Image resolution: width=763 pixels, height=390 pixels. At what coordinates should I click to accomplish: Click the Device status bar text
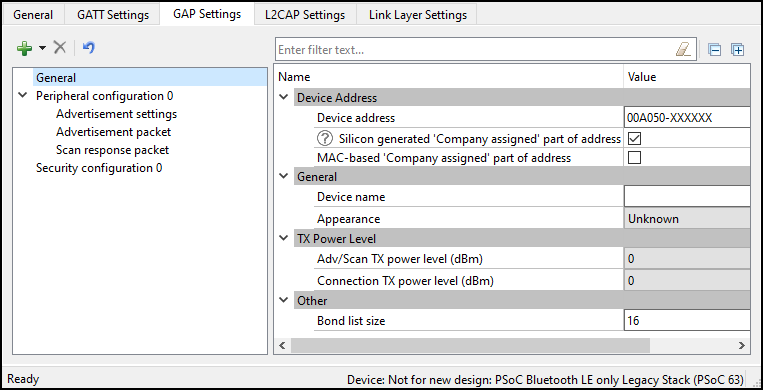click(545, 380)
